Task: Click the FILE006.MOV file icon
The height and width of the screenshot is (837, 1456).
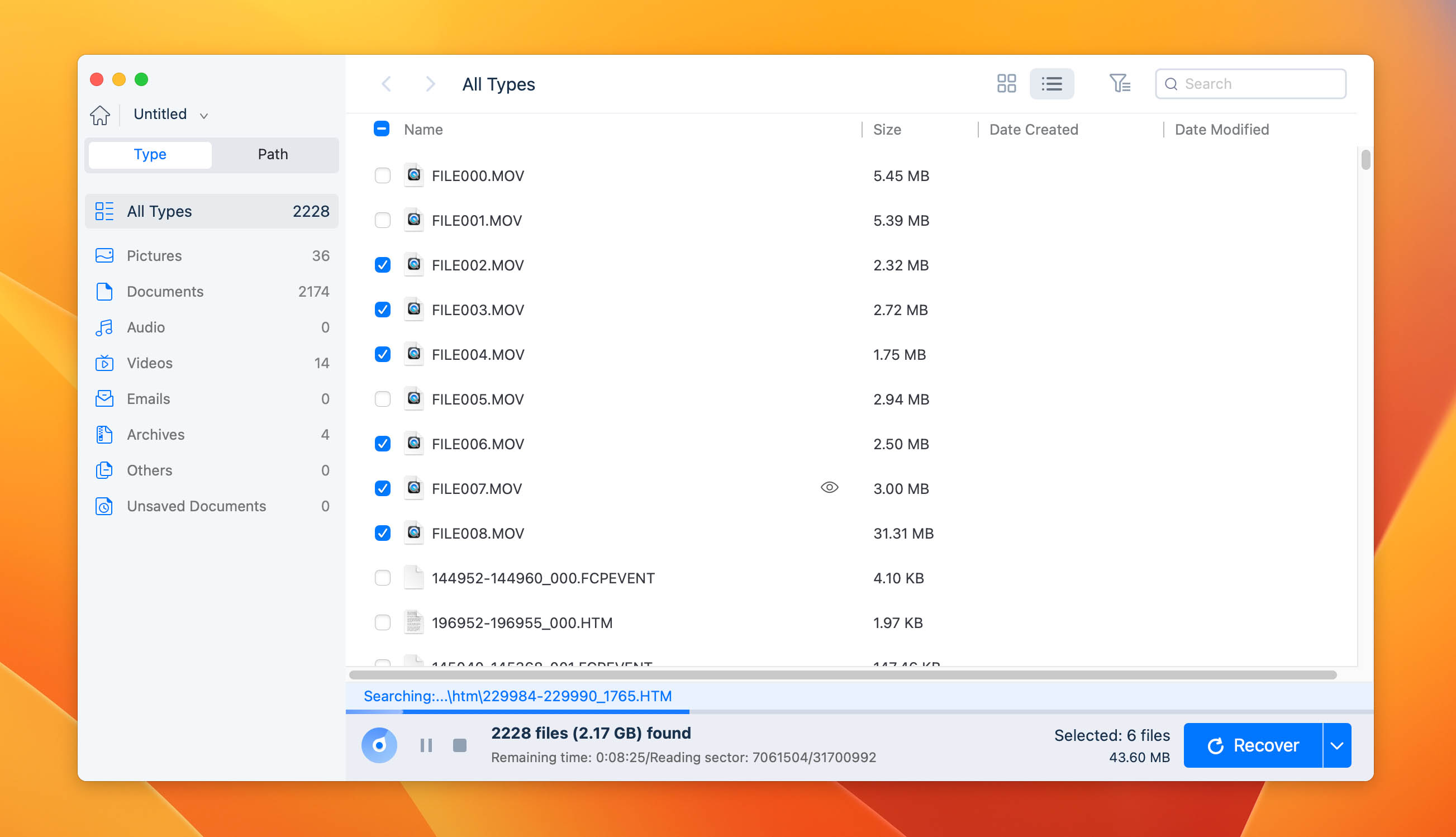Action: pyautogui.click(x=413, y=443)
